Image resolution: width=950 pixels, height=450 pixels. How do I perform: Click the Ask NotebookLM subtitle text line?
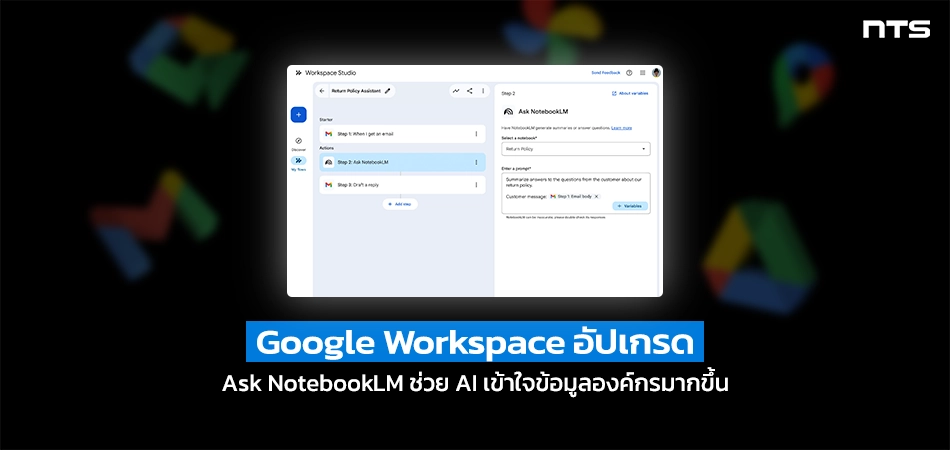tap(474, 384)
